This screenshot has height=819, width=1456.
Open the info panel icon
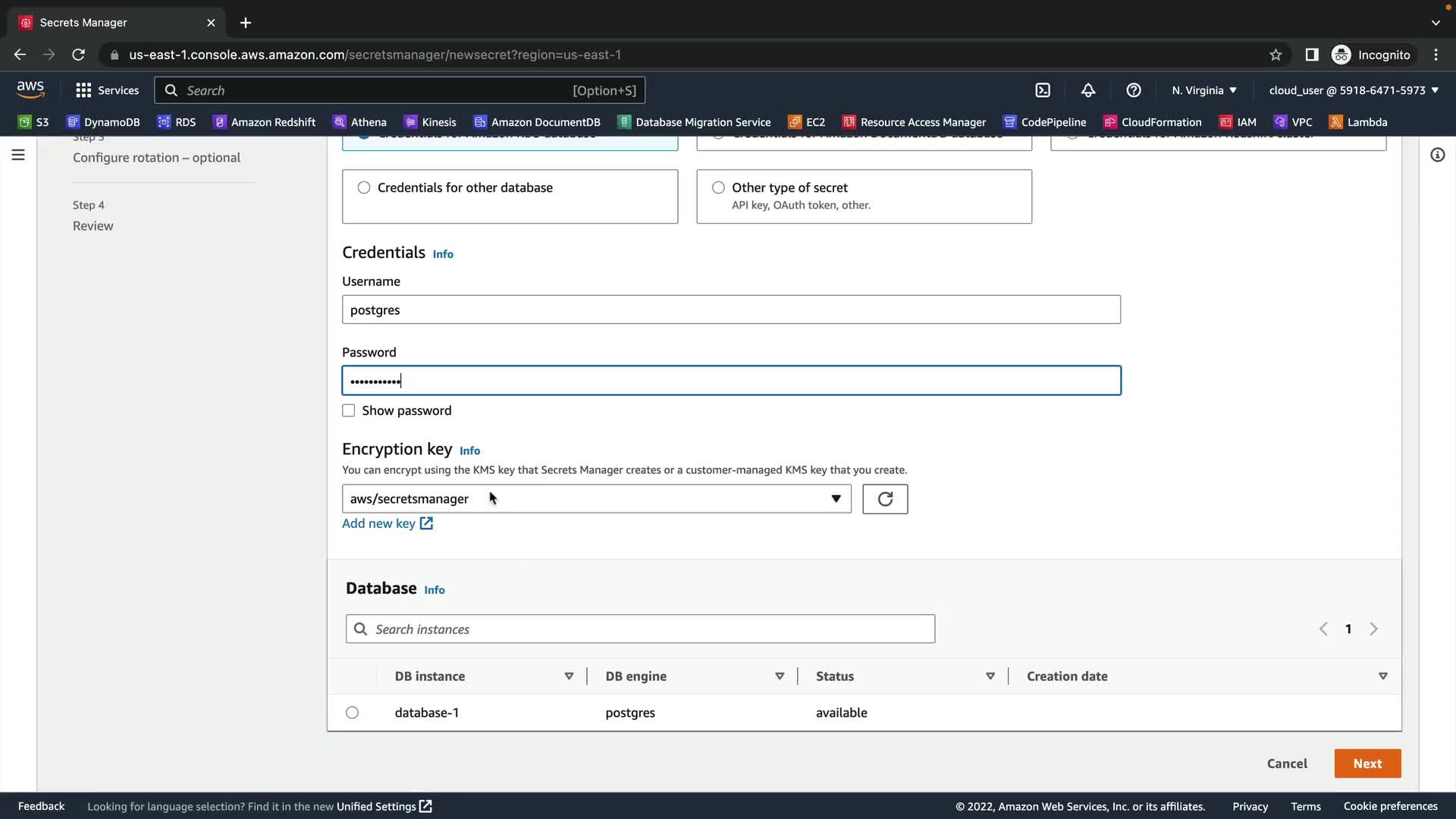[1437, 155]
